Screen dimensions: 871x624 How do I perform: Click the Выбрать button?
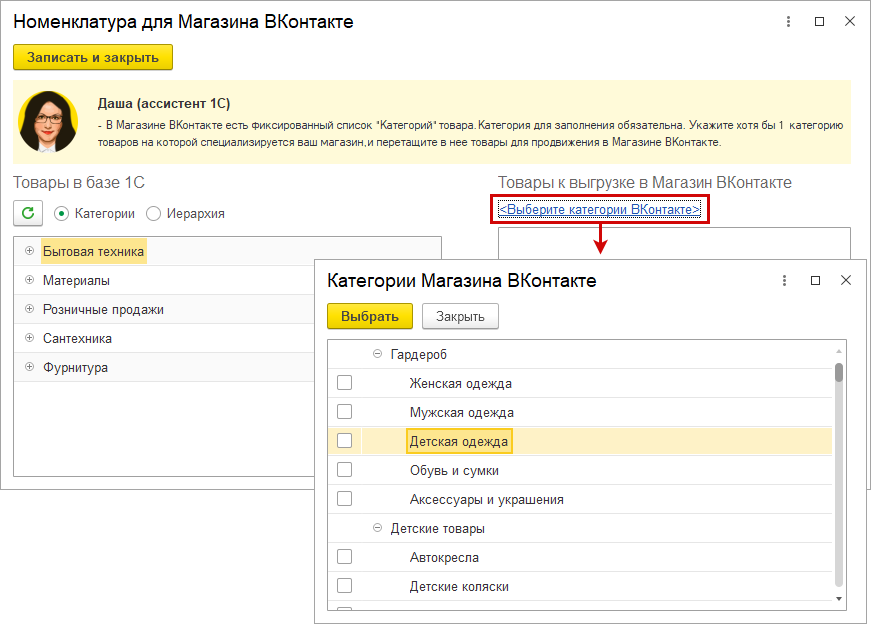click(x=370, y=316)
